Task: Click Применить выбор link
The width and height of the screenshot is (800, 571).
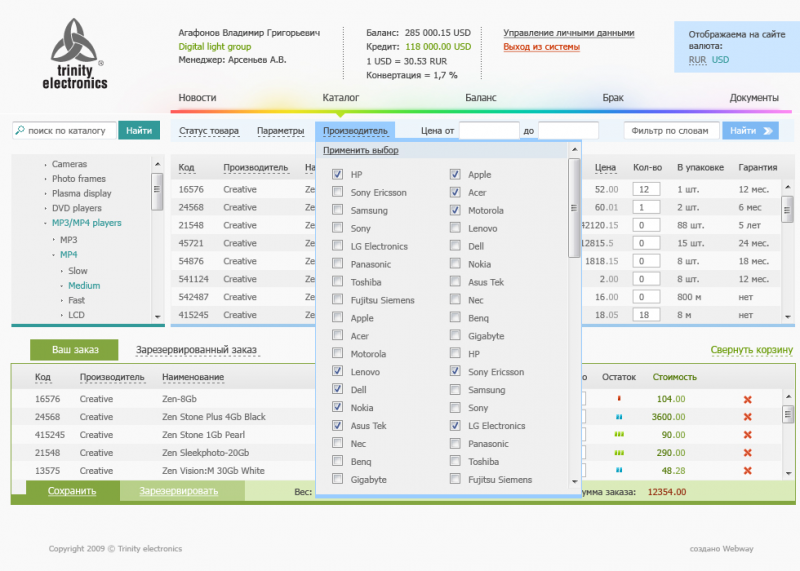Action: pyautogui.click(x=361, y=150)
